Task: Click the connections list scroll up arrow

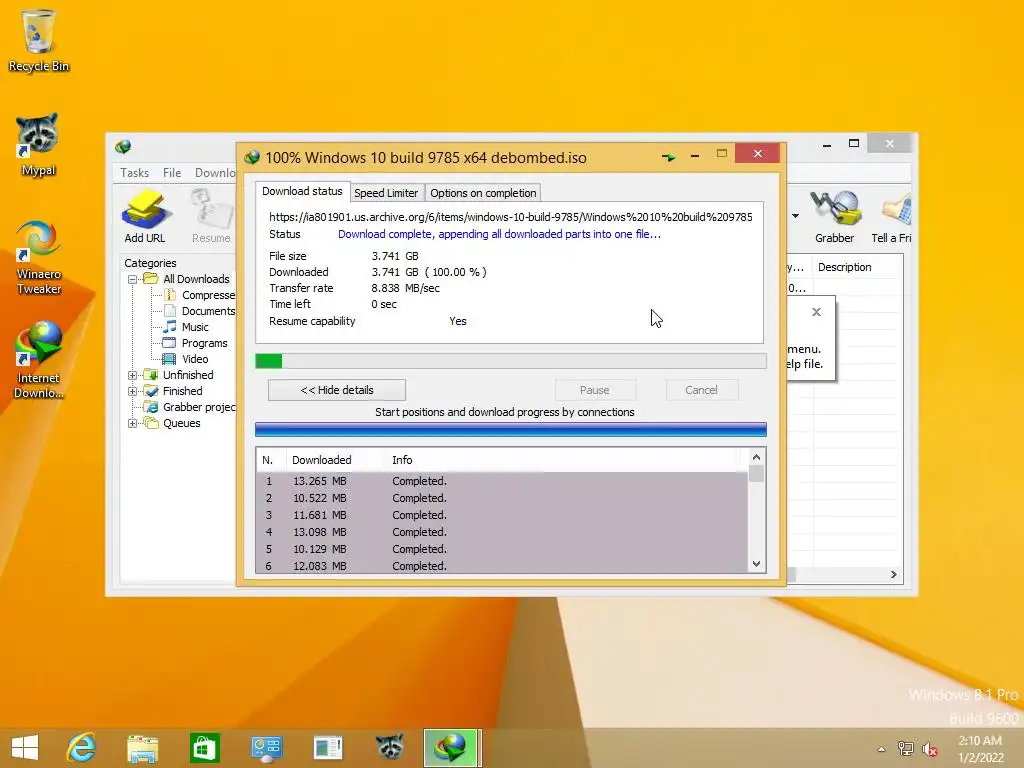Action: (757, 457)
